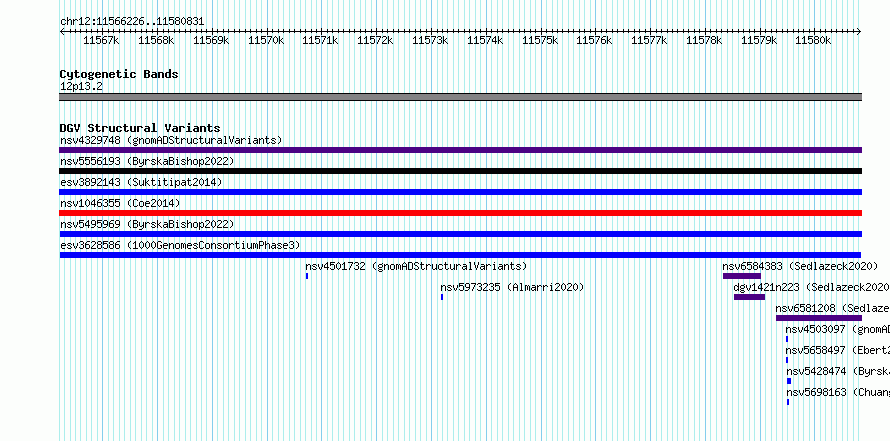Viewport: 890px width, 441px height.
Task: Select the small blue nsv5658497 marker
Action: coord(787,360)
